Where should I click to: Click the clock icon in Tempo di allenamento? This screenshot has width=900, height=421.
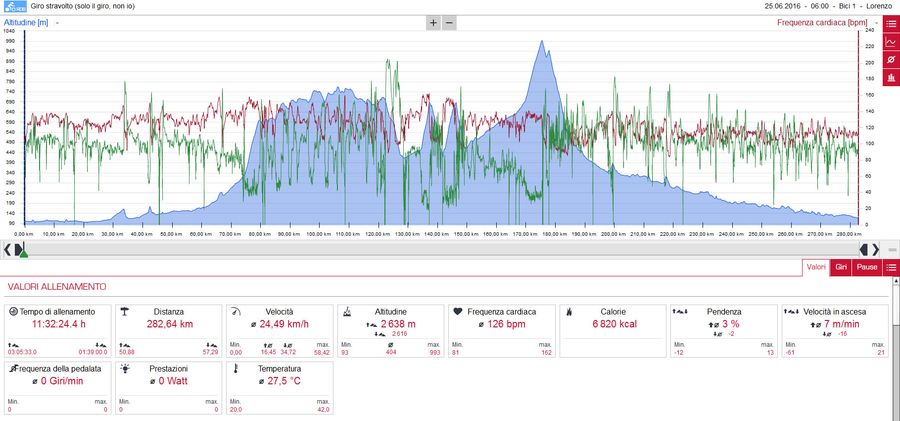(x=14, y=311)
